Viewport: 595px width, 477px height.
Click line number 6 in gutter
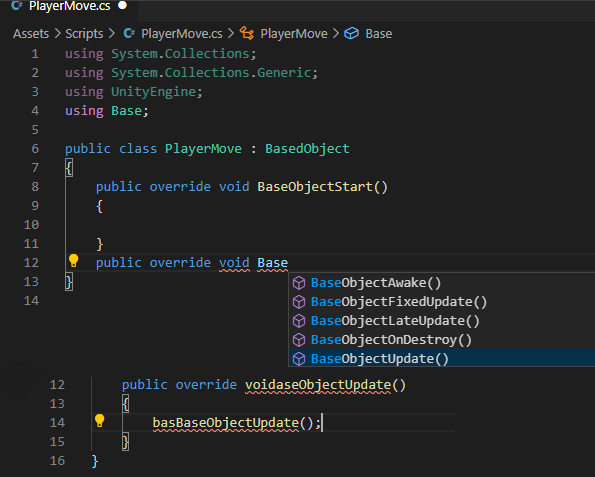click(x=35, y=148)
